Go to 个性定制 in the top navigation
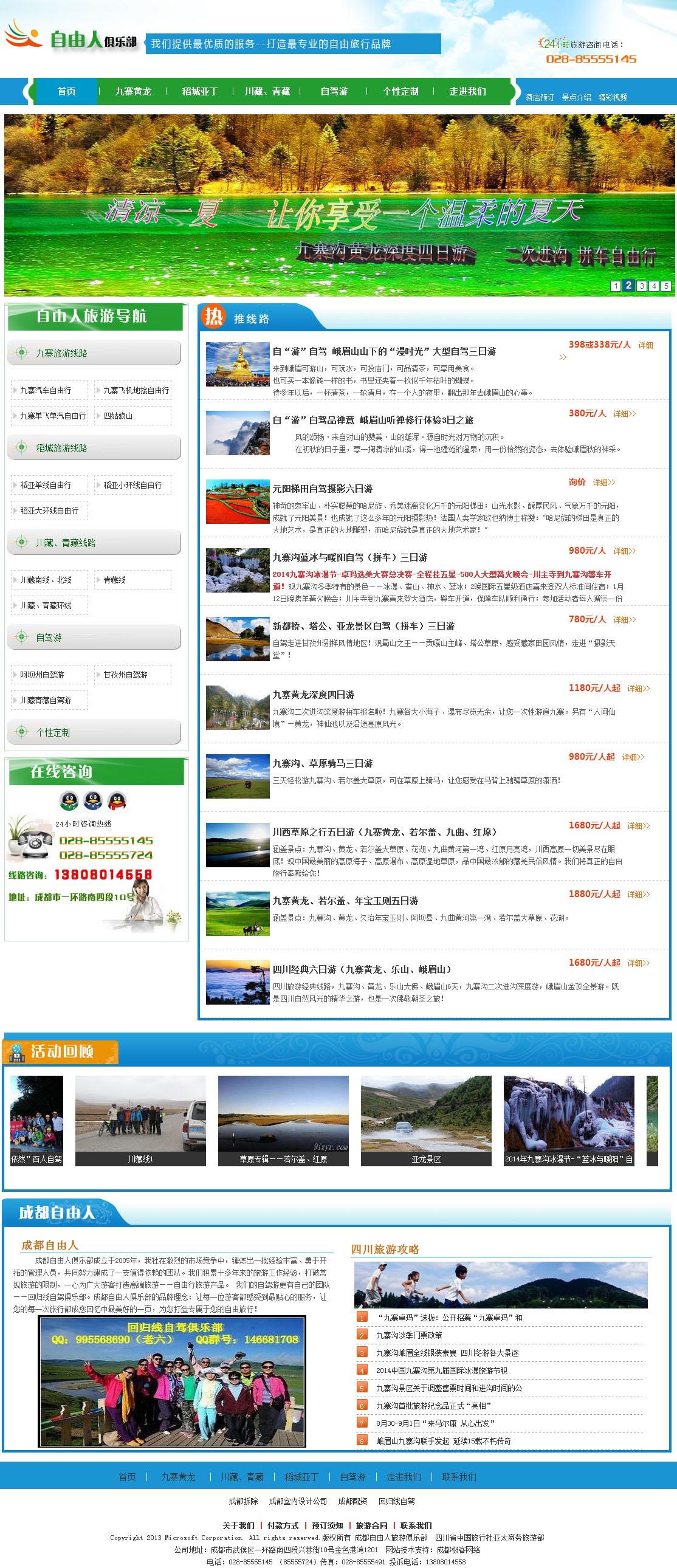This screenshot has width=677, height=1568. pos(400,91)
